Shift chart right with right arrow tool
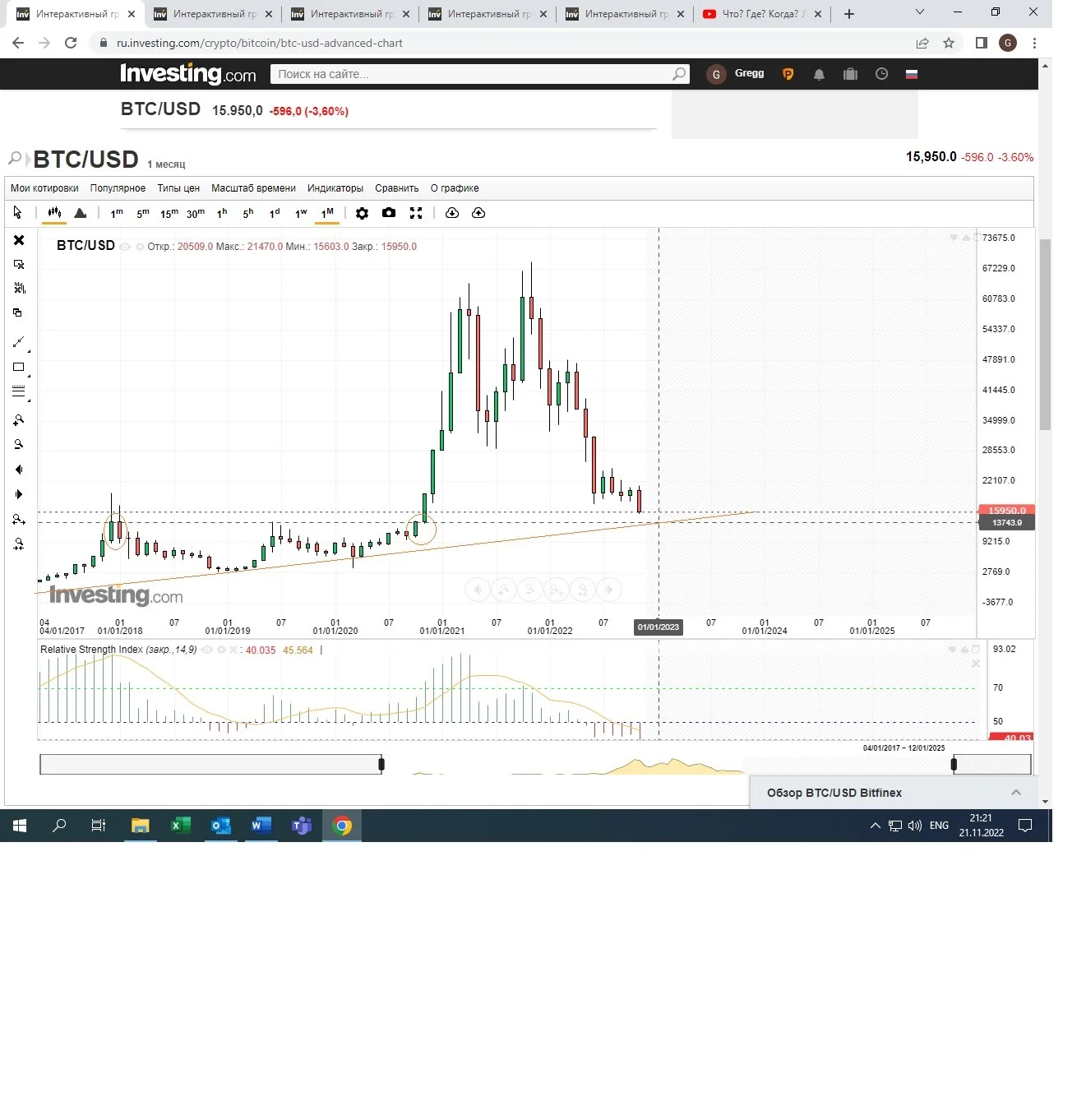The width and height of the screenshot is (1086, 1120). point(19,494)
